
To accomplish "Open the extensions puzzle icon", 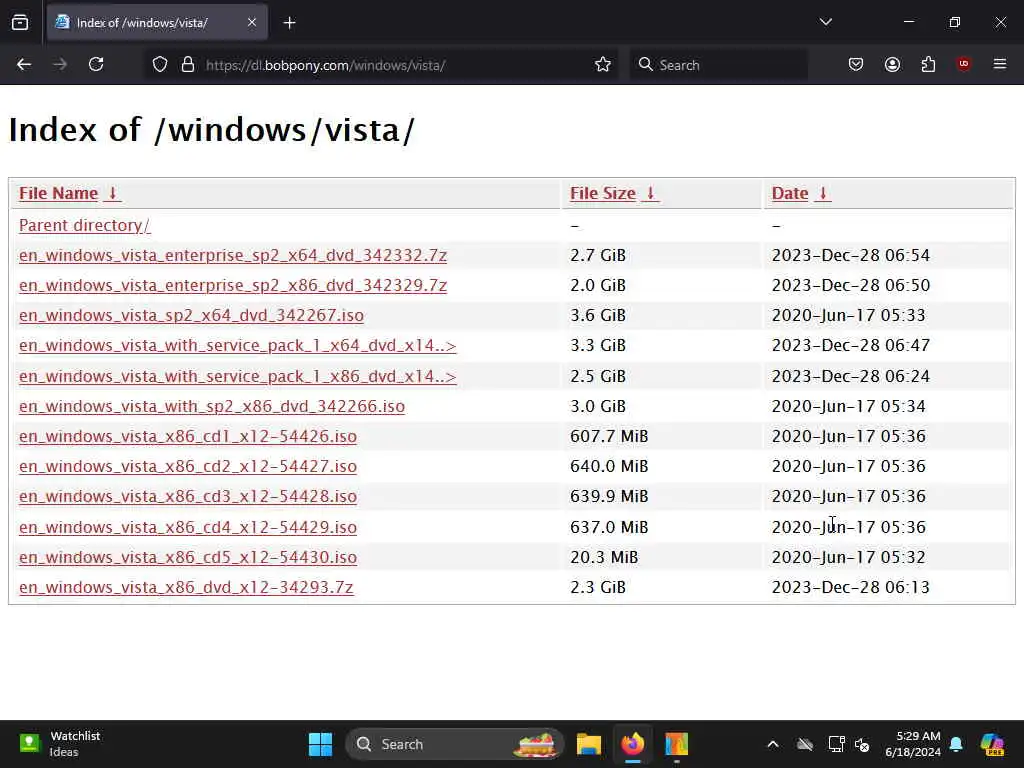I will click(x=928, y=64).
